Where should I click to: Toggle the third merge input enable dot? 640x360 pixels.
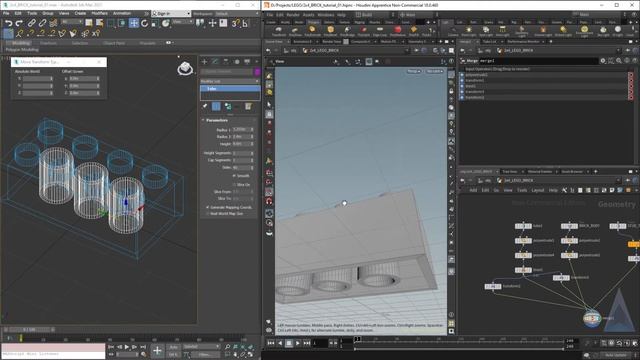tap(462, 86)
